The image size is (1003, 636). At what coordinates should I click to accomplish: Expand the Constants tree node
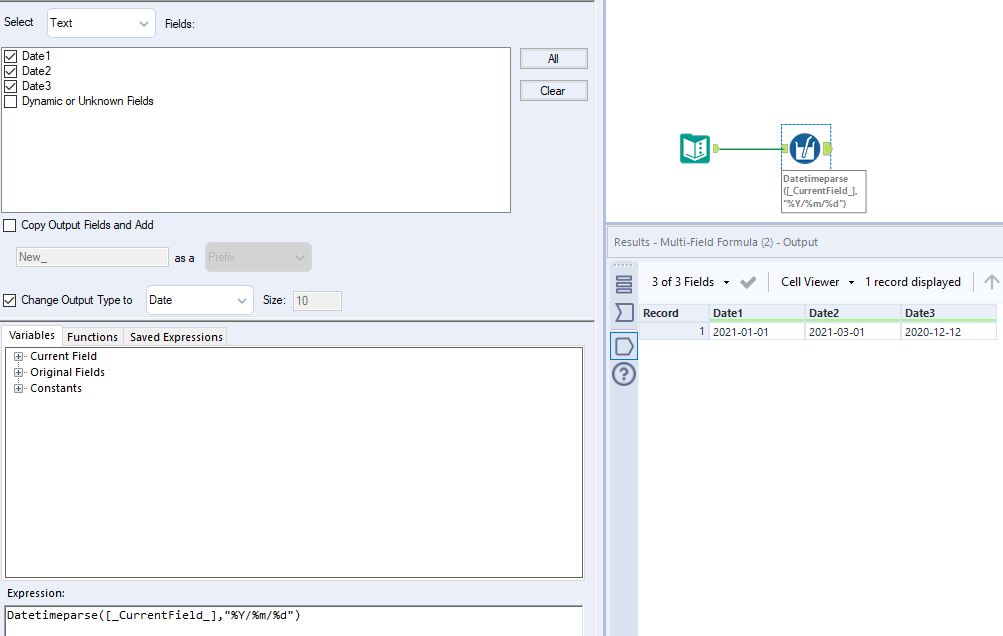coord(18,388)
